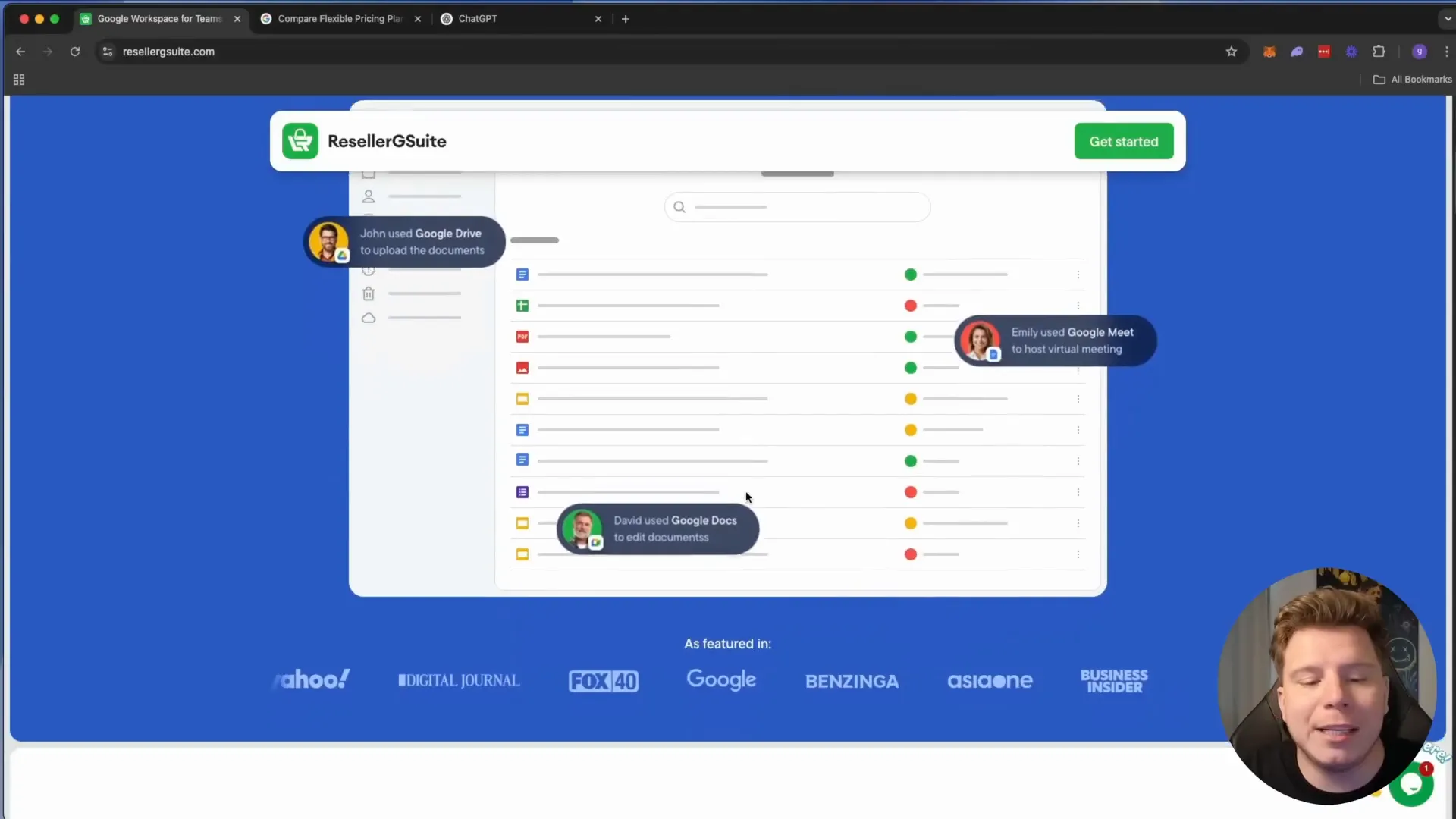Switch to the ChatGPT tab
This screenshot has width=1456, height=819.
tap(521, 19)
